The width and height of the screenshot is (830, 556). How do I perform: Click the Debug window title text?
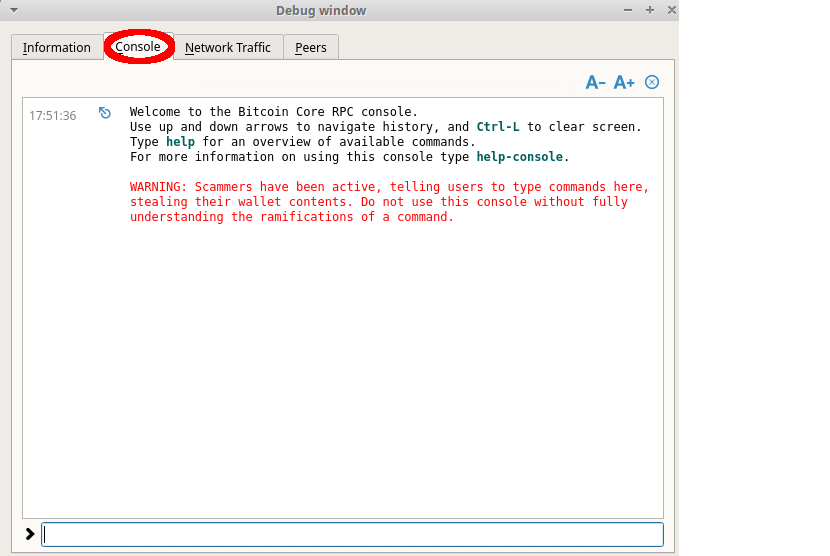tap(321, 11)
